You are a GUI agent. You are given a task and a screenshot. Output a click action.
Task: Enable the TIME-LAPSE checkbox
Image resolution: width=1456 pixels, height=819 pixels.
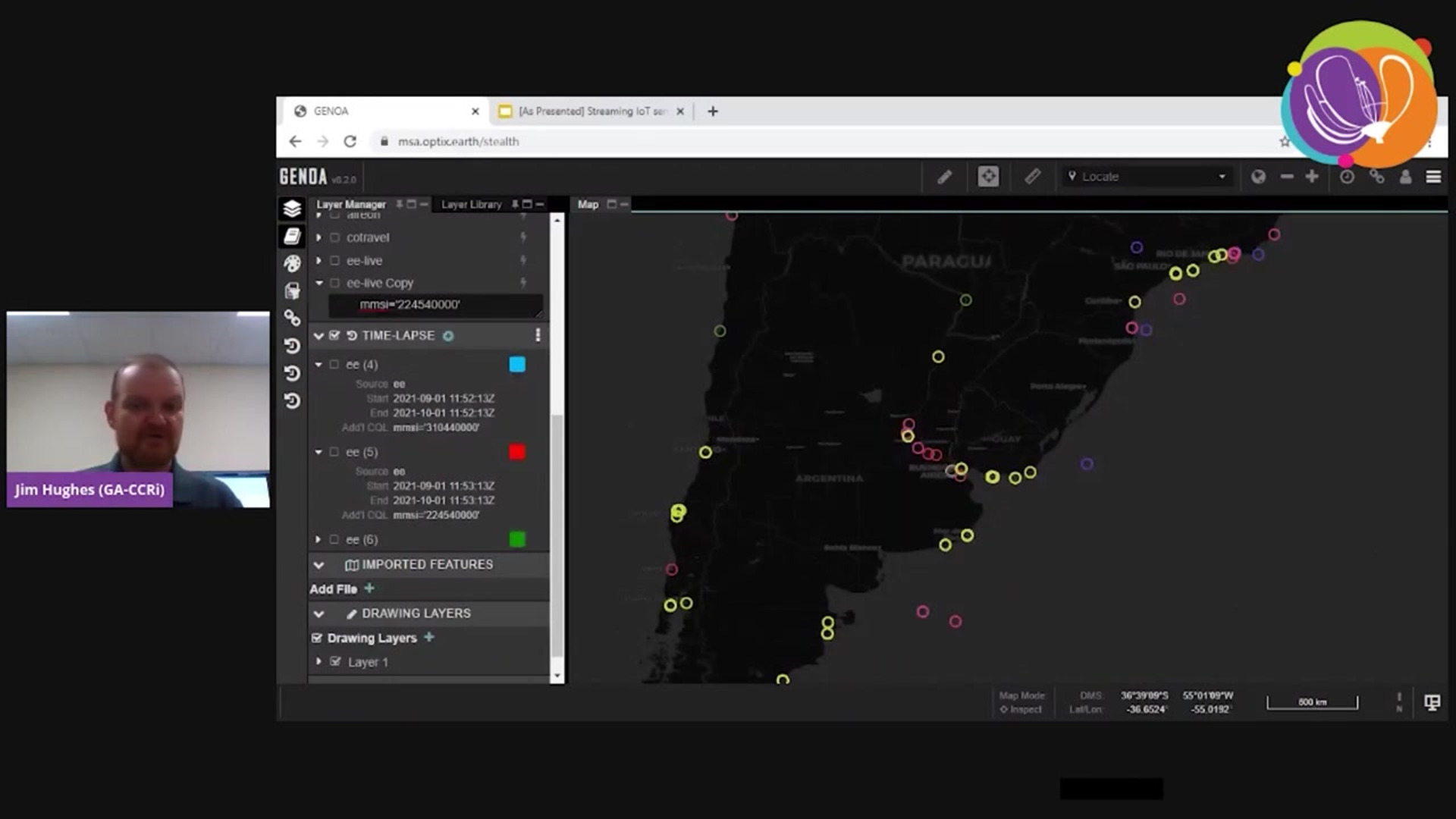[x=334, y=335]
